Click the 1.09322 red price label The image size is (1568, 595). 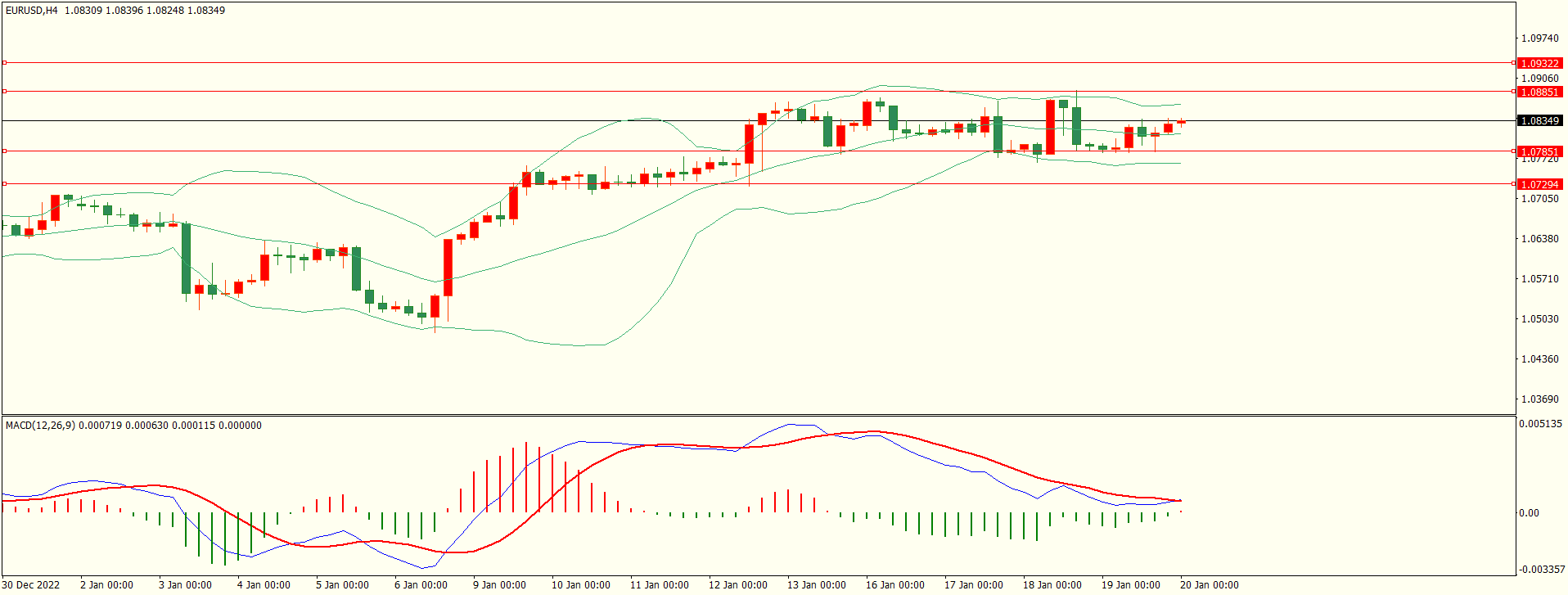tap(1539, 63)
